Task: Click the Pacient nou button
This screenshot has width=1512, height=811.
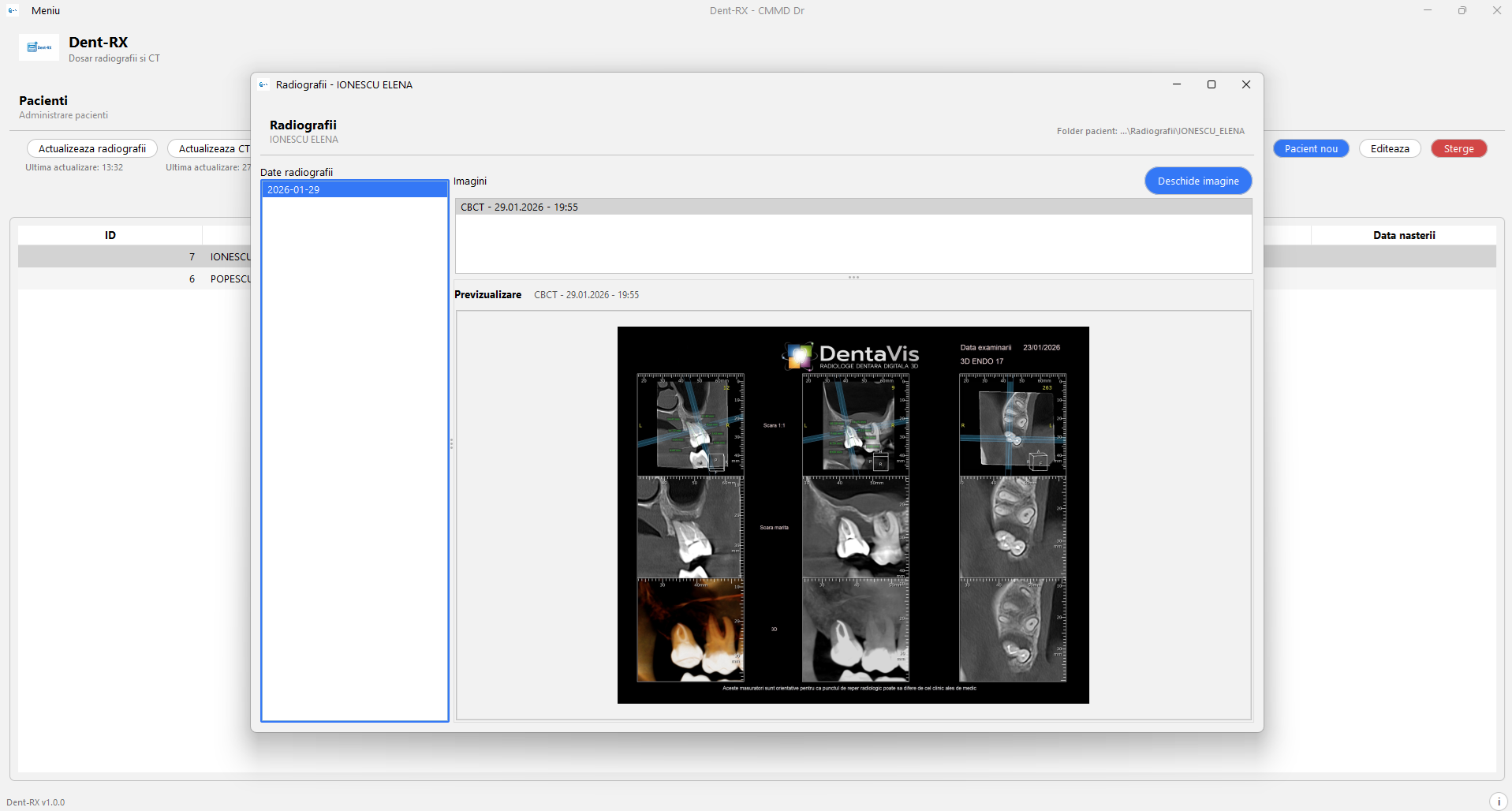Action: pos(1310,148)
